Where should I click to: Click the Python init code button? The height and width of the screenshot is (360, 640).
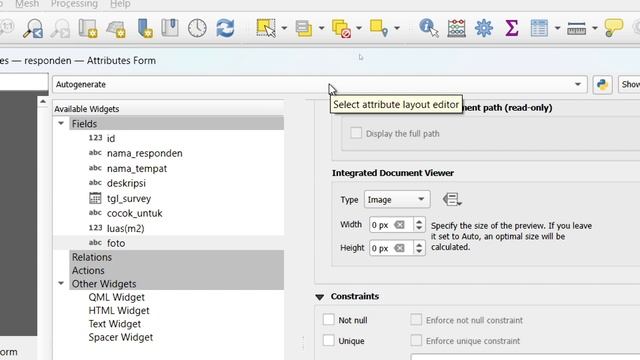[602, 84]
